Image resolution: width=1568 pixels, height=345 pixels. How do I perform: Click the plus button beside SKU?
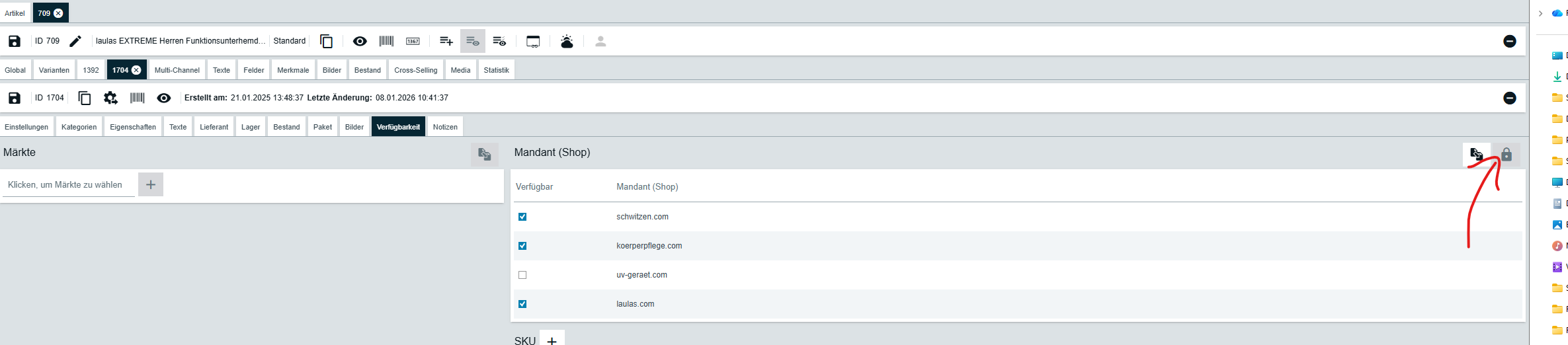(552, 340)
